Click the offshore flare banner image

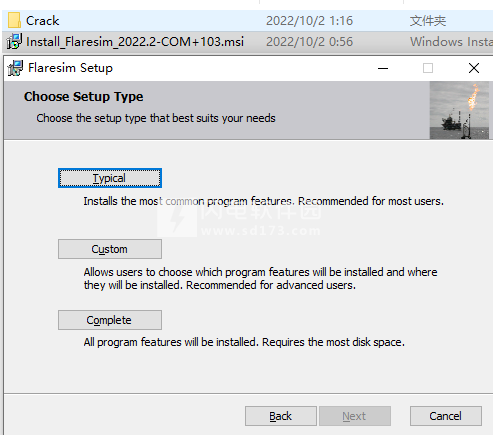tap(459, 110)
